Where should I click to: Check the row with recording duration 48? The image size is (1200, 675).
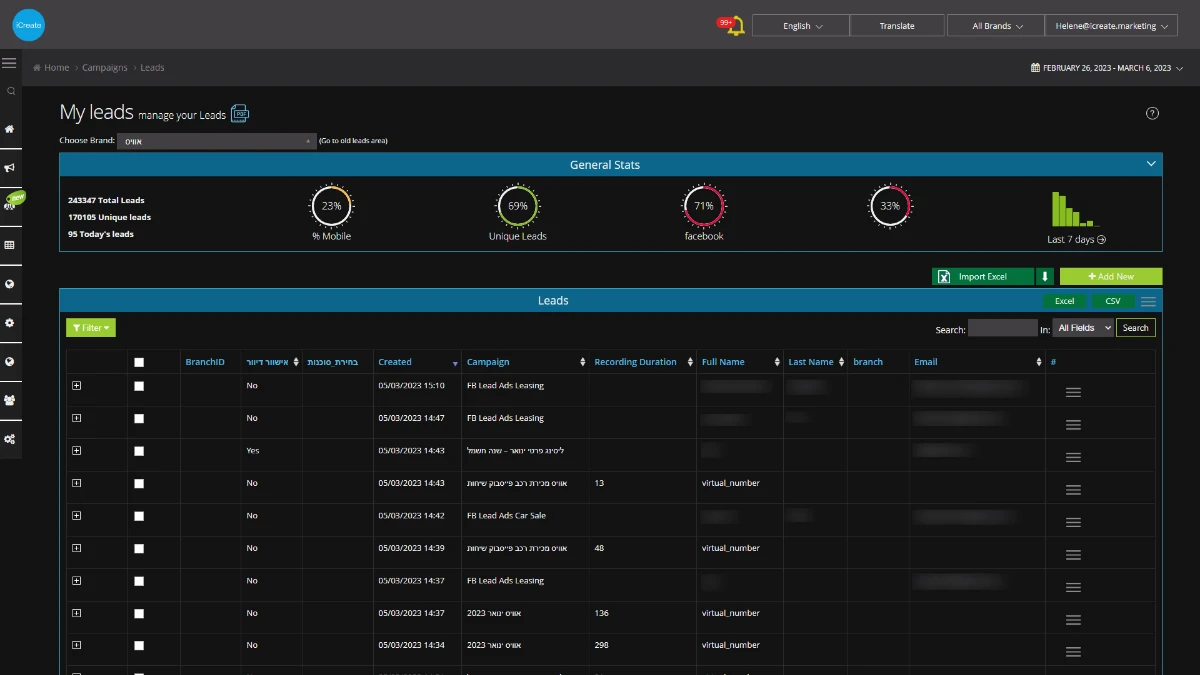(x=139, y=548)
